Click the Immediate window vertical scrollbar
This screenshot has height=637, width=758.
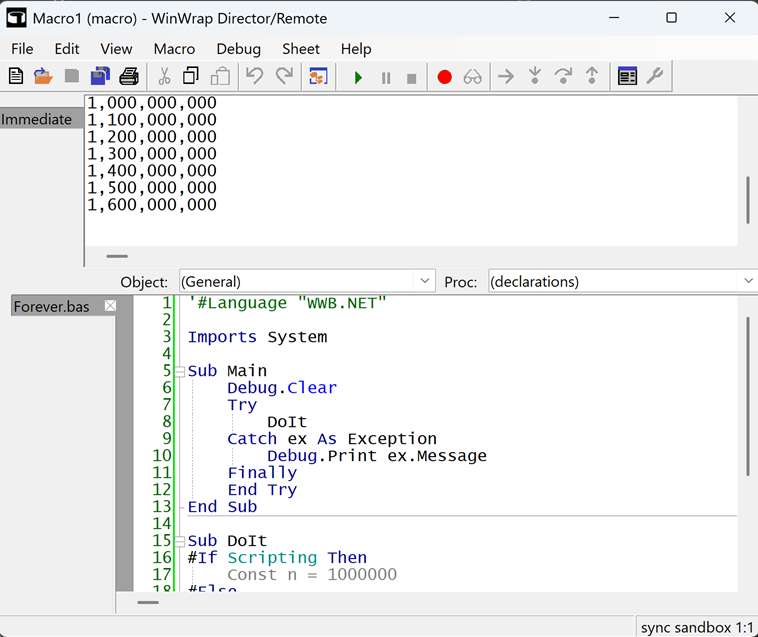(748, 200)
